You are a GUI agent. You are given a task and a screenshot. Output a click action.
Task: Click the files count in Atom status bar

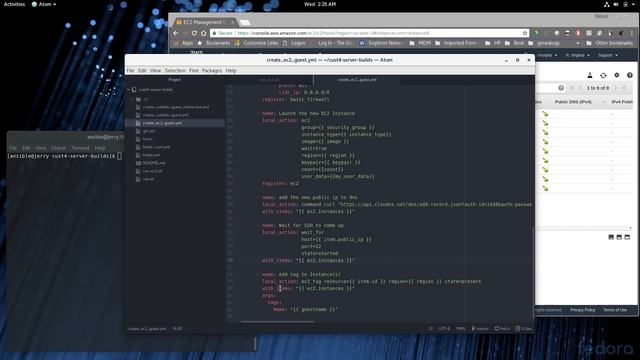point(524,329)
